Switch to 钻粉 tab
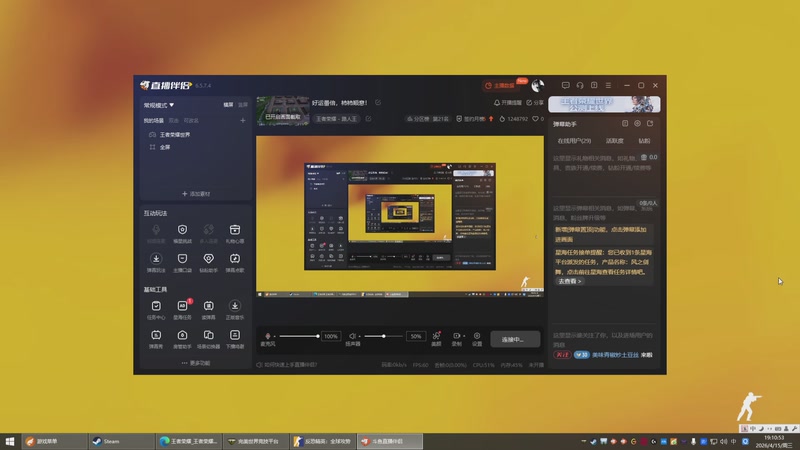Image resolution: width=800 pixels, height=450 pixels. pos(644,141)
